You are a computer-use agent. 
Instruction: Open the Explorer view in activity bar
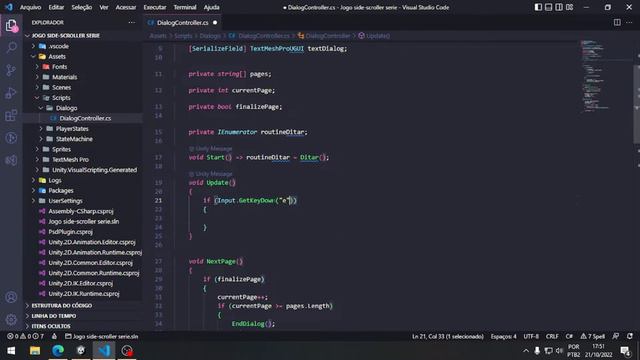tap(11, 26)
